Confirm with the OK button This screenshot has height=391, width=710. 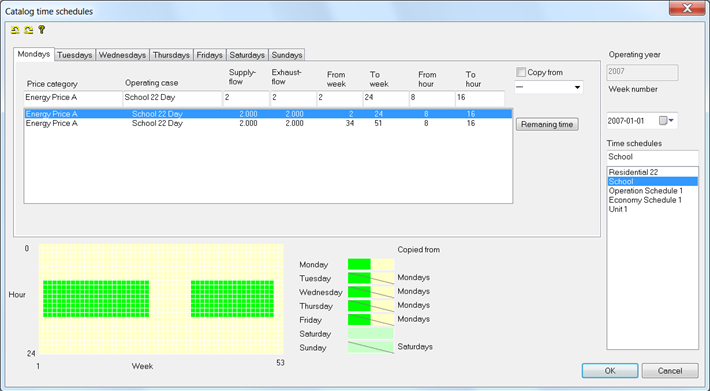coord(610,371)
